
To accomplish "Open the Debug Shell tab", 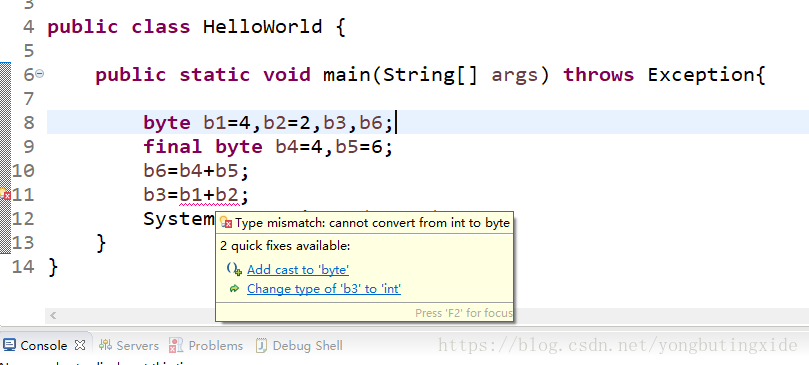I will point(308,345).
